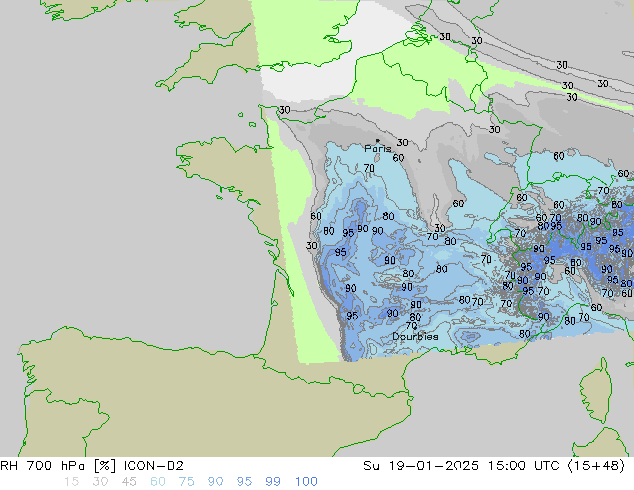Click the legend value 45

[129, 482]
